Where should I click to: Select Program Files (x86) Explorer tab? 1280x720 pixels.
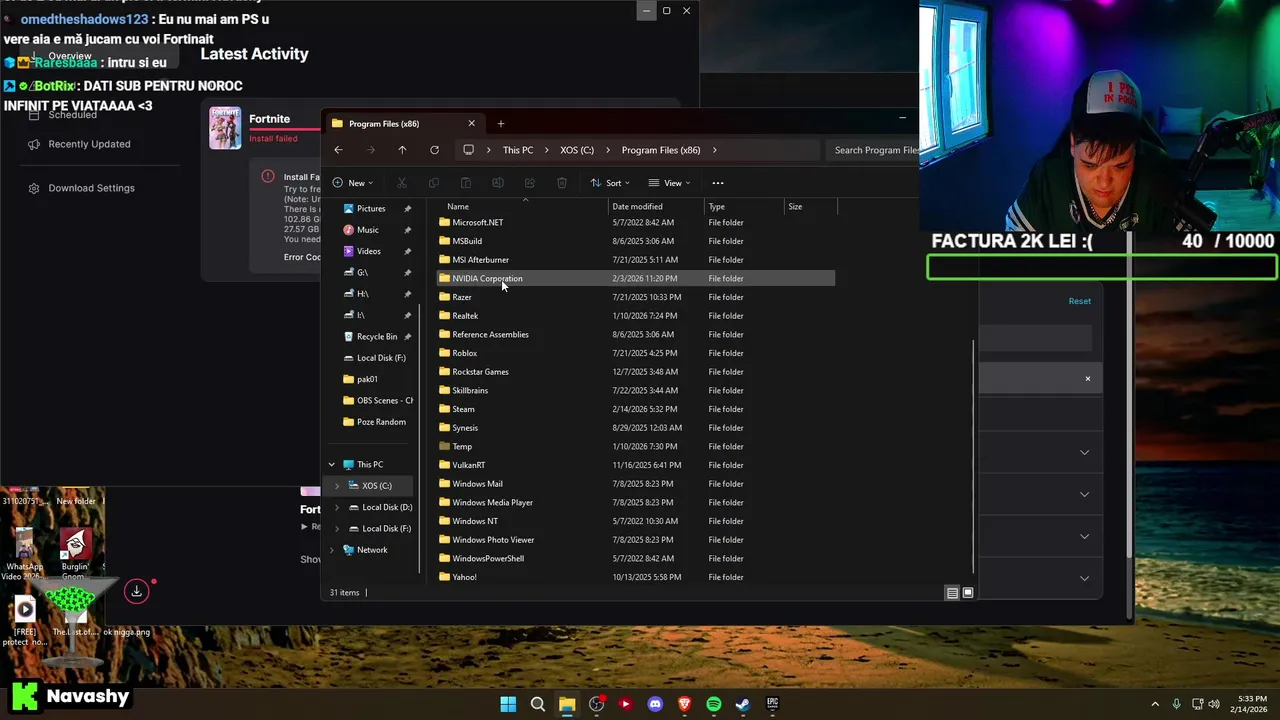[405, 124]
